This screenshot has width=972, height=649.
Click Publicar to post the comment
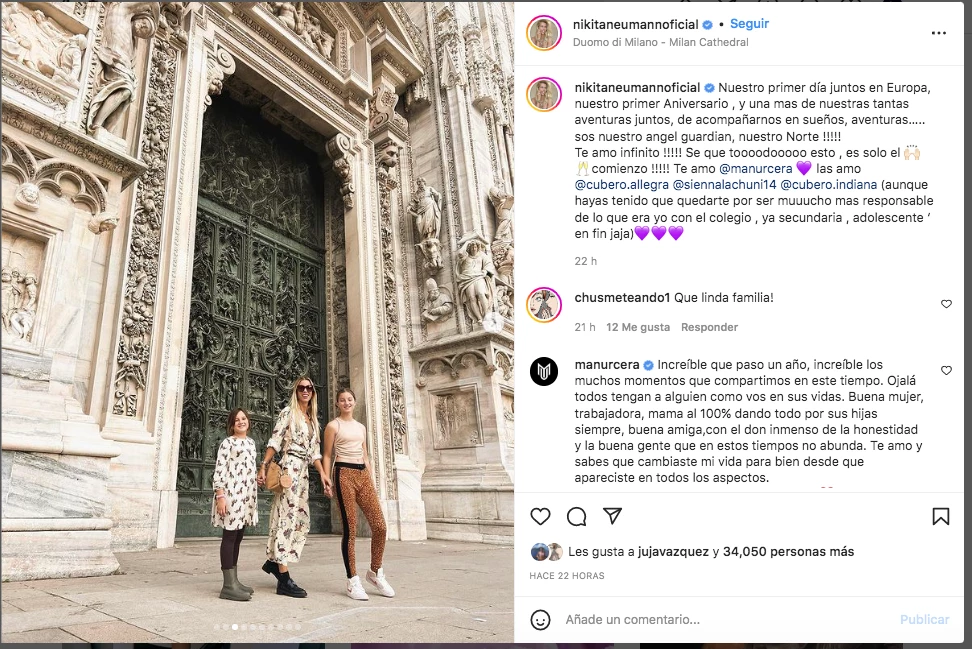pyautogui.click(x=924, y=620)
